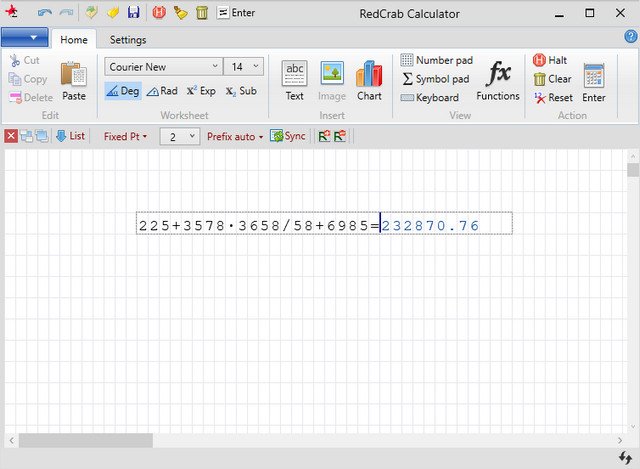Click the Enter calculator icon in Action group

[x=593, y=80]
